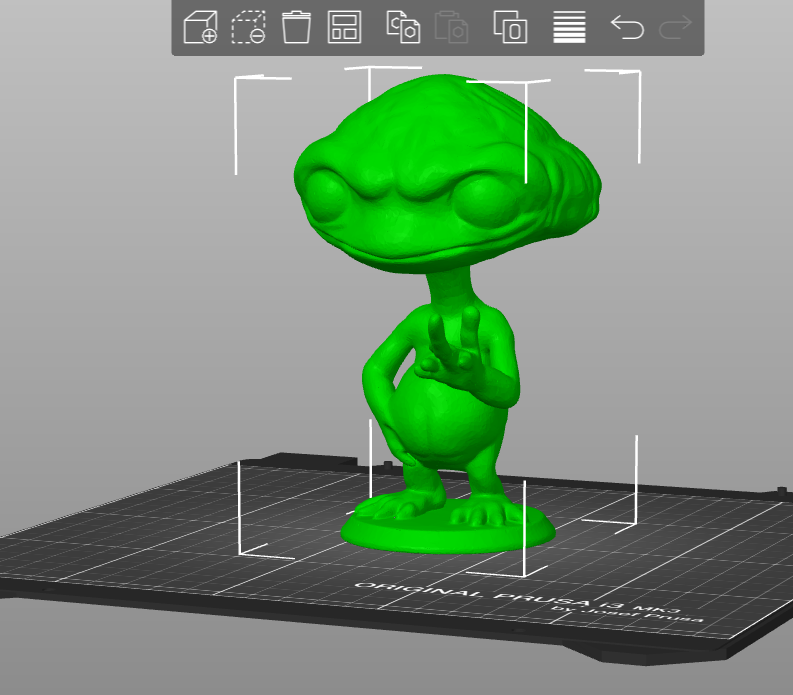Click the greyed-out Paste icon

click(451, 27)
